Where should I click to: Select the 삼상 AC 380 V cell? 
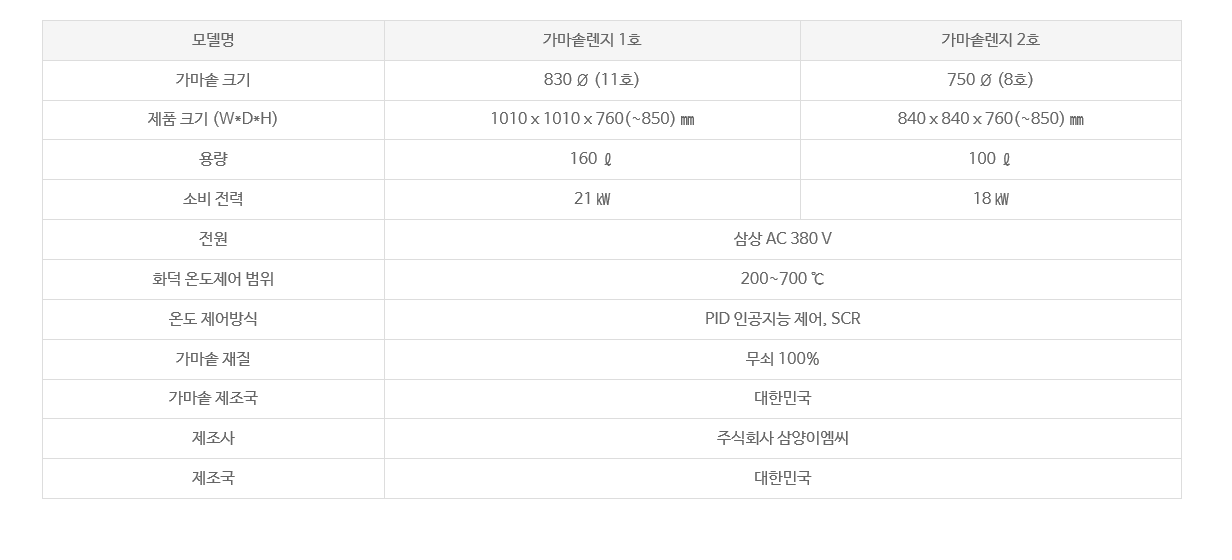click(x=783, y=239)
